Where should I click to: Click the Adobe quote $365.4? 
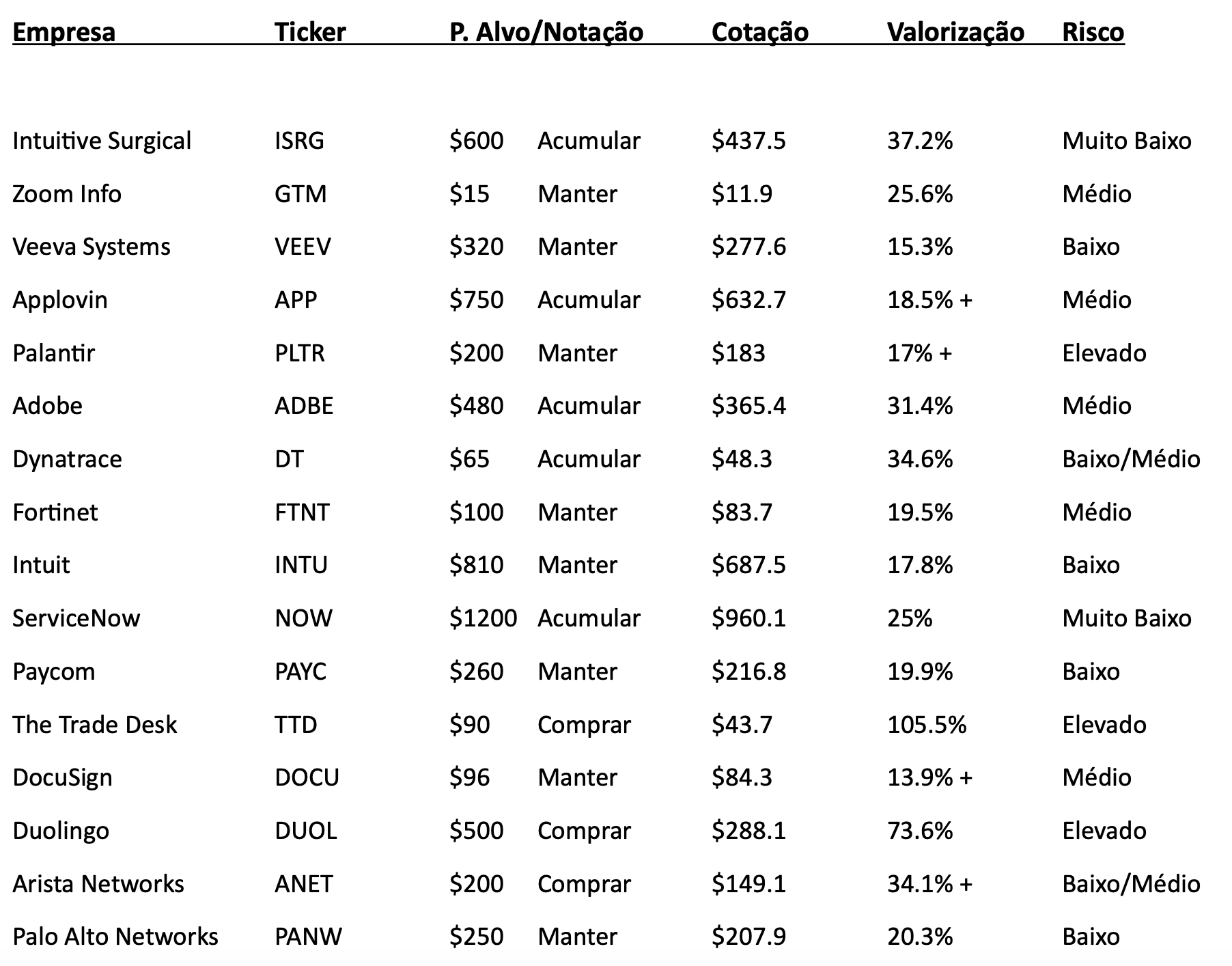click(748, 406)
